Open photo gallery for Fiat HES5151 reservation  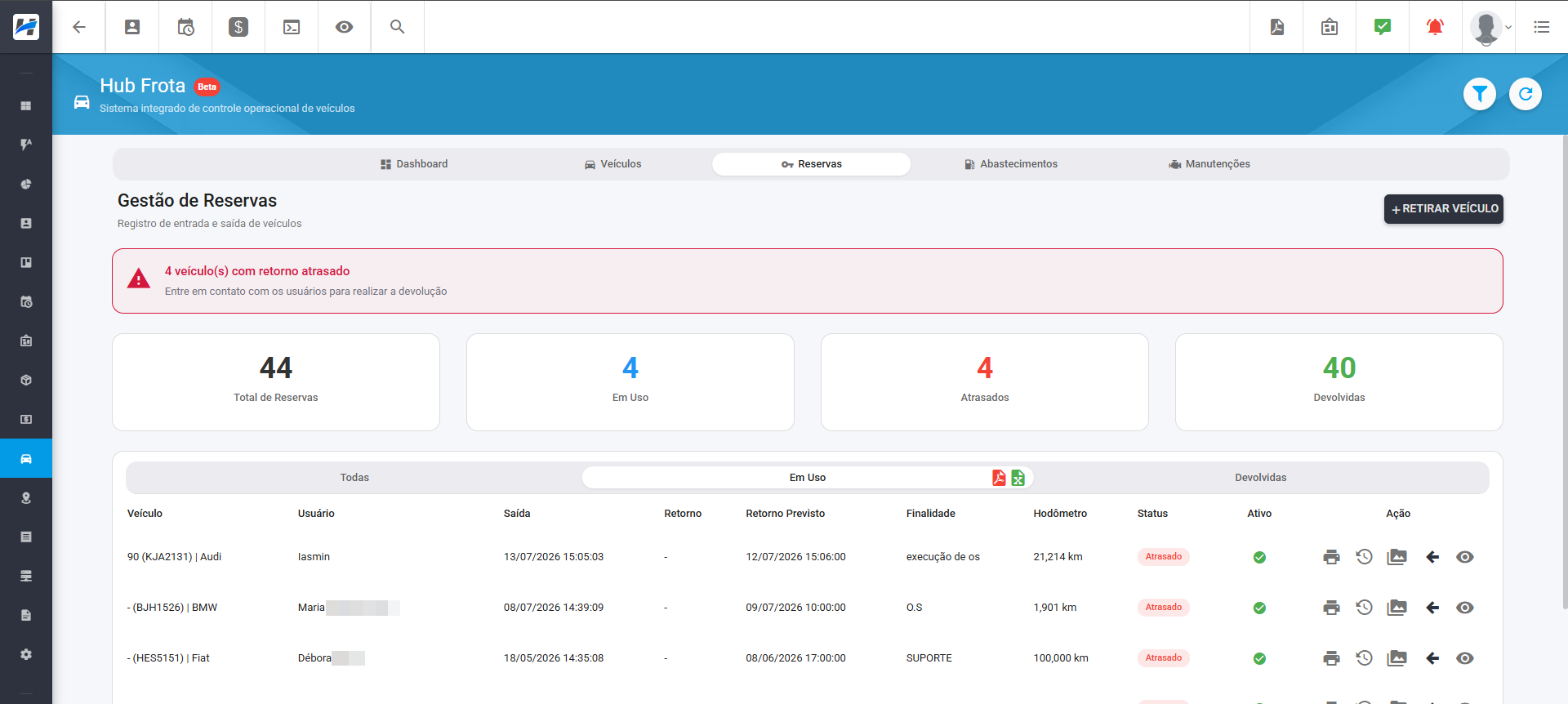[1397, 658]
